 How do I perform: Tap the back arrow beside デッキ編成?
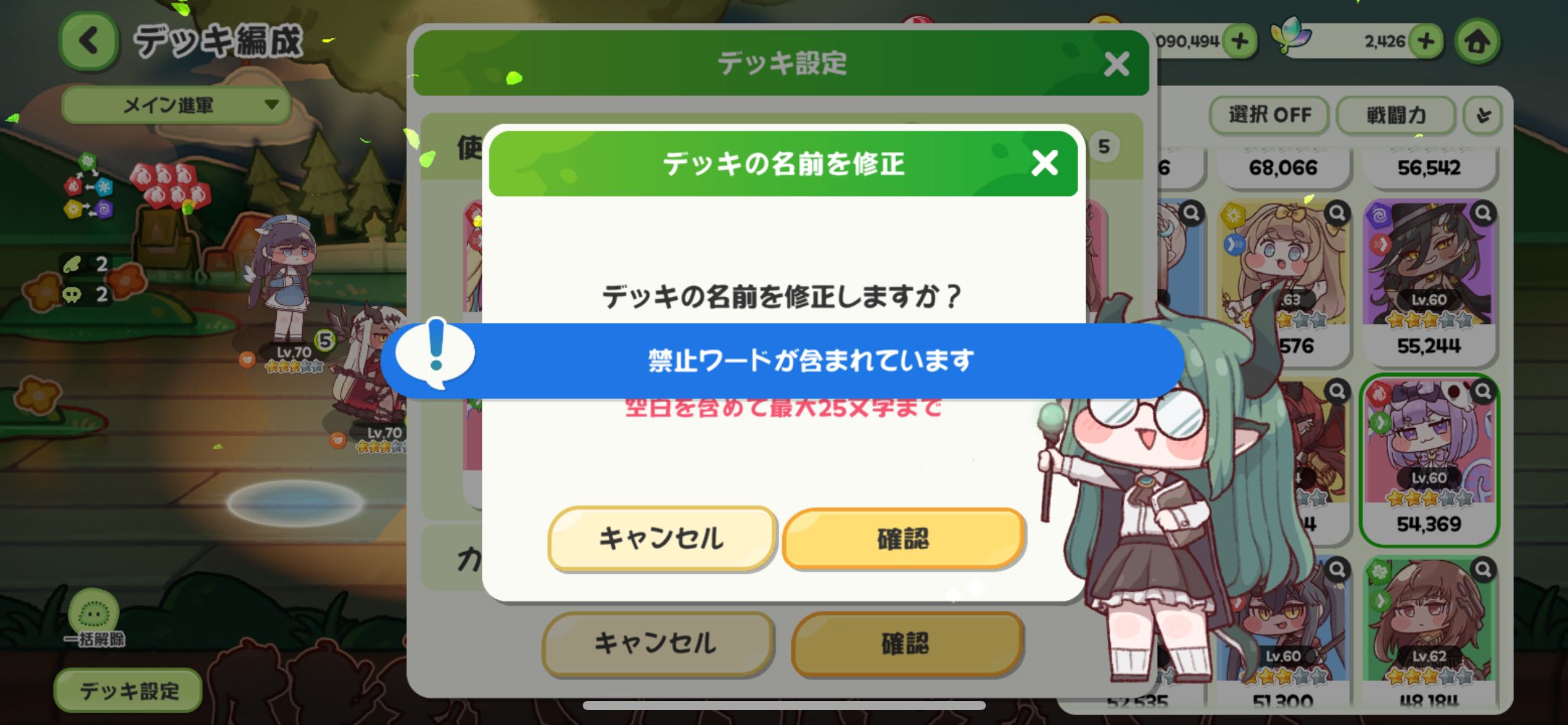[89, 41]
